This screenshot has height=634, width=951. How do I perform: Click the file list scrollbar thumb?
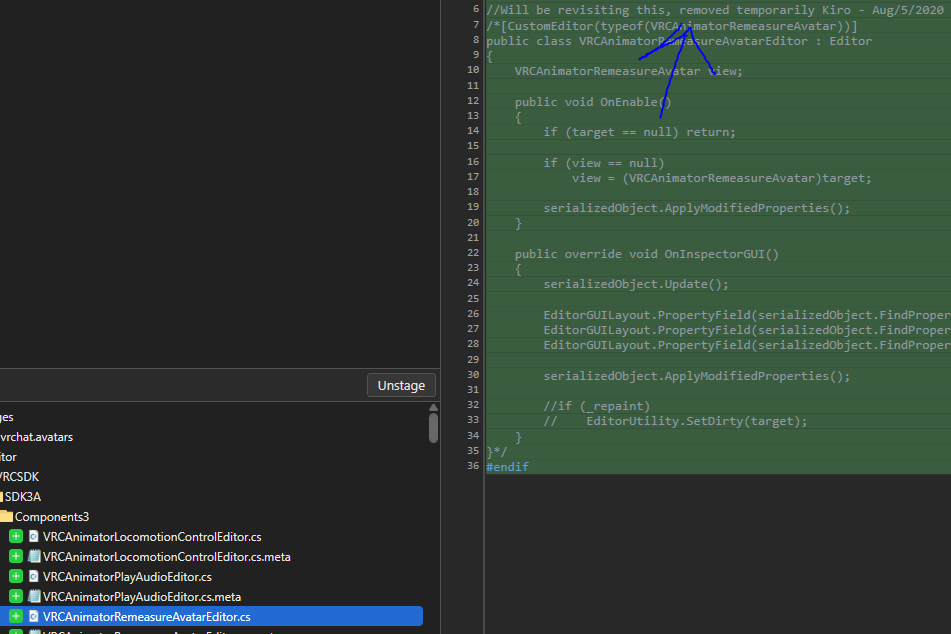[x=433, y=428]
